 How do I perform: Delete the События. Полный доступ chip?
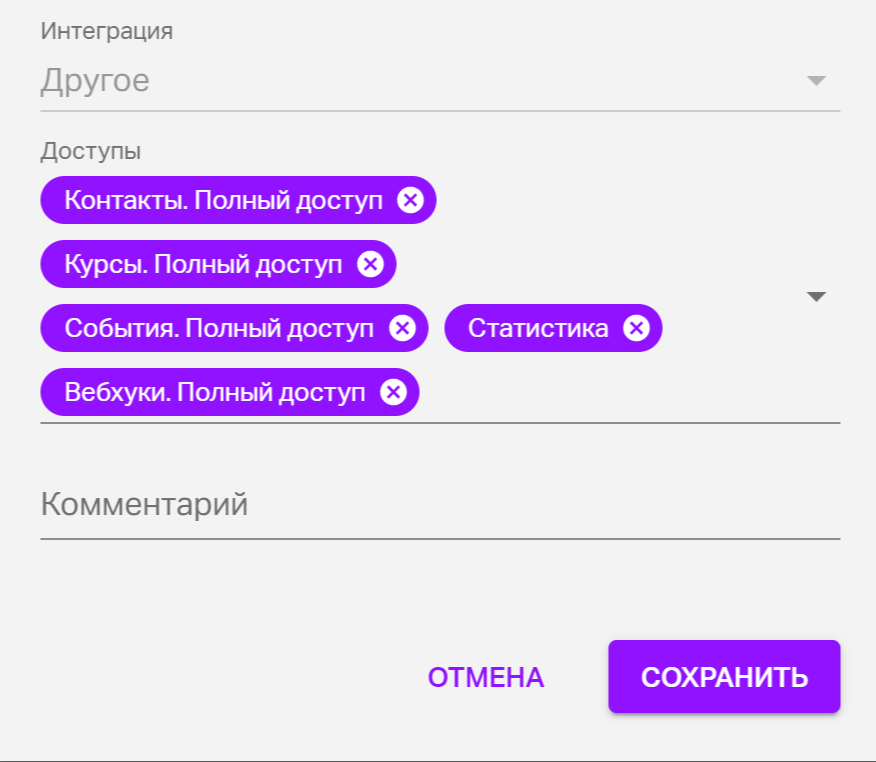[x=402, y=328]
